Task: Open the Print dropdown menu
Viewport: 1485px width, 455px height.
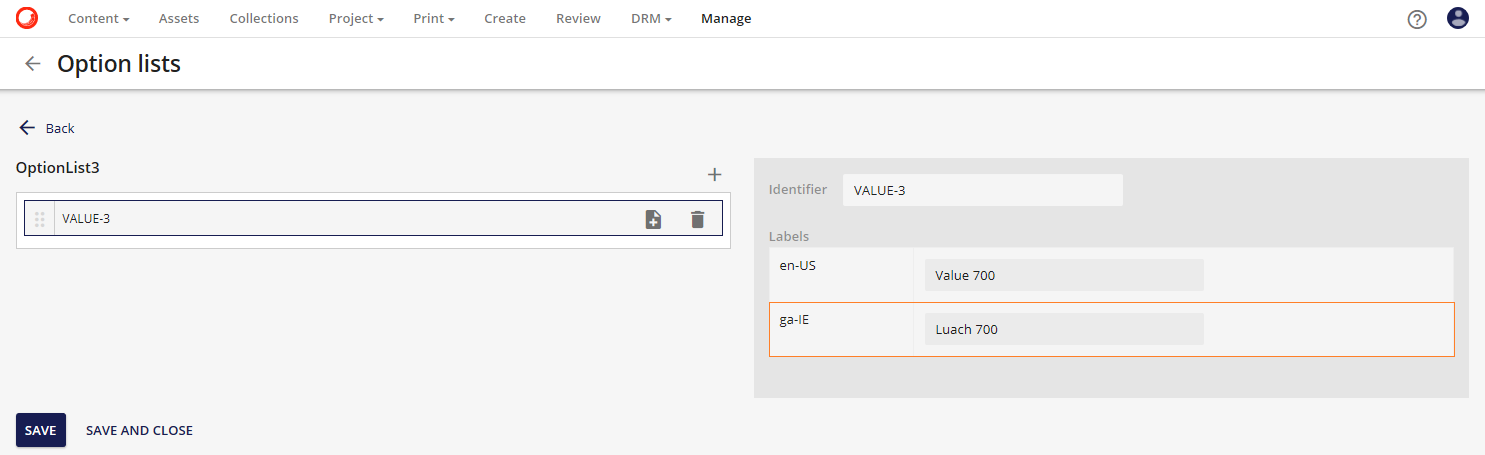Action: click(x=433, y=19)
